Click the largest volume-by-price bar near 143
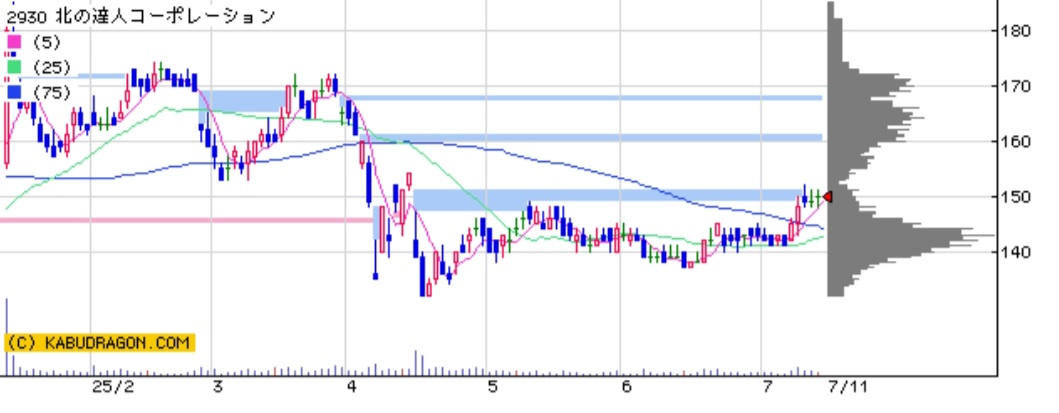 (x=911, y=236)
